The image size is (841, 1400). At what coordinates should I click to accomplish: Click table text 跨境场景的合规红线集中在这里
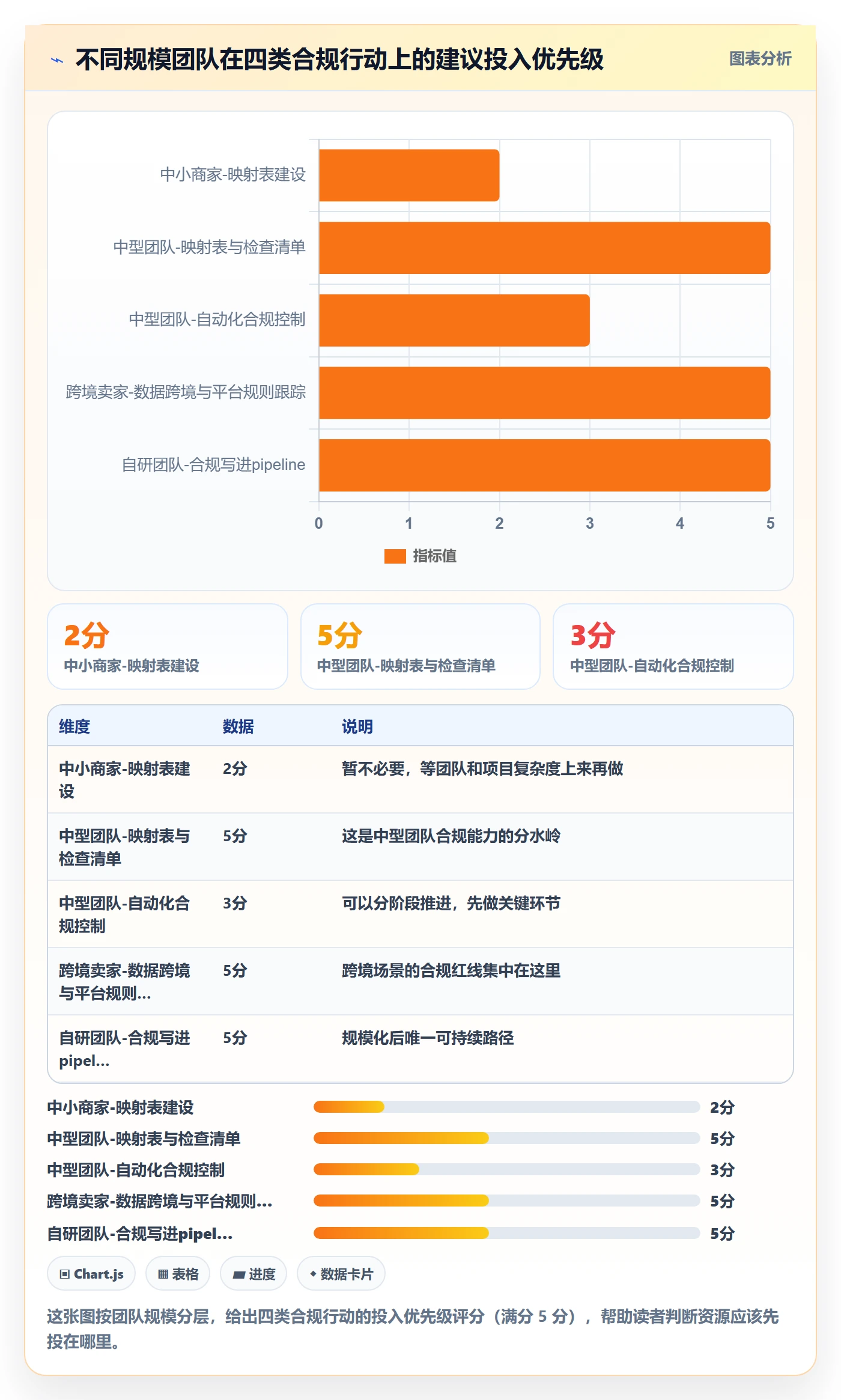click(451, 970)
